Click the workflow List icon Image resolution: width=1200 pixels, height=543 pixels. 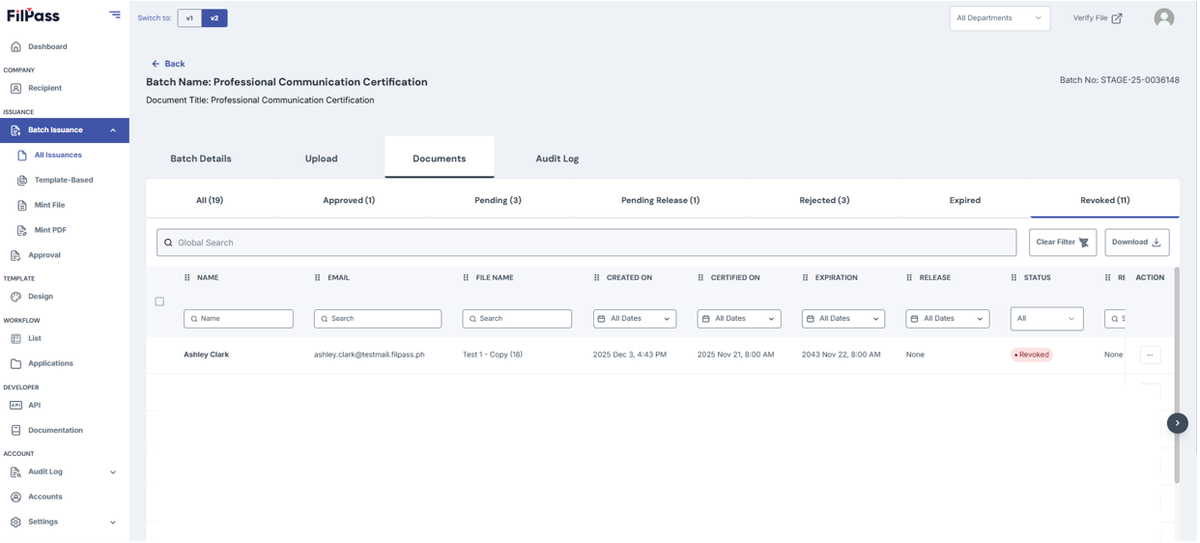pyautogui.click(x=16, y=339)
